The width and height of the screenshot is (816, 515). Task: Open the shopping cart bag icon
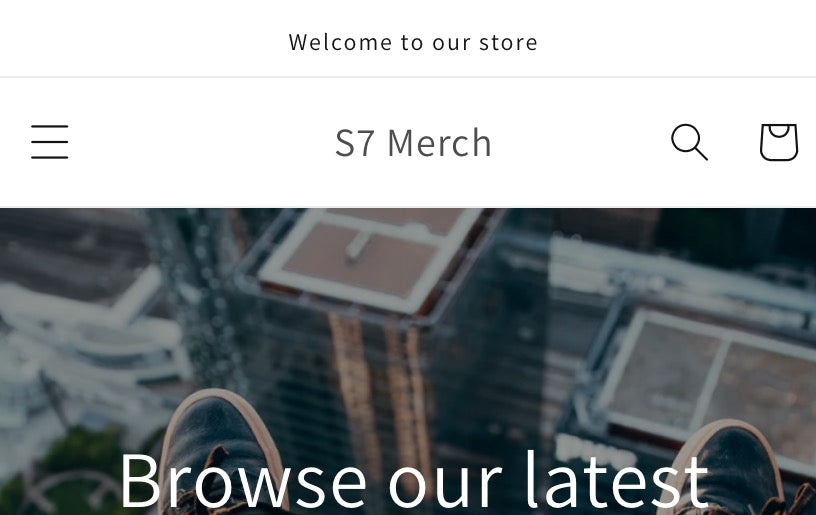tap(779, 142)
